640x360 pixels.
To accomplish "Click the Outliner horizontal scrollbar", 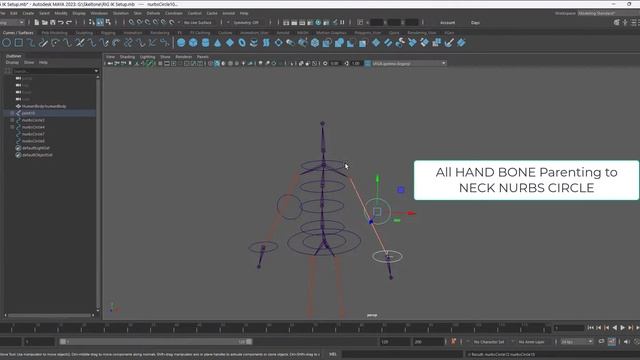I will (49, 315).
